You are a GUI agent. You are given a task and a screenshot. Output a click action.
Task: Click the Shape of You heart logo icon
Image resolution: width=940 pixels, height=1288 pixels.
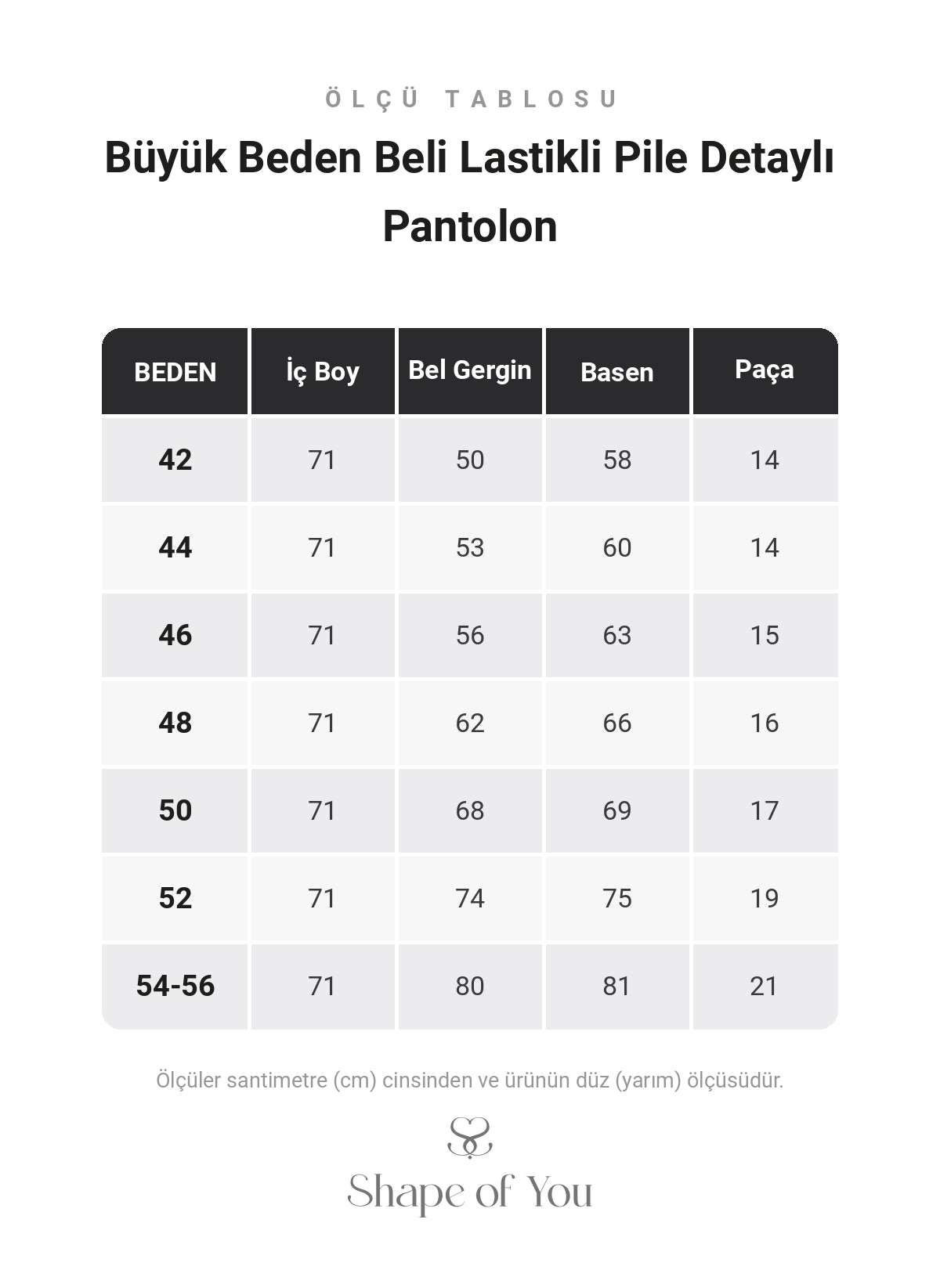(x=470, y=1138)
